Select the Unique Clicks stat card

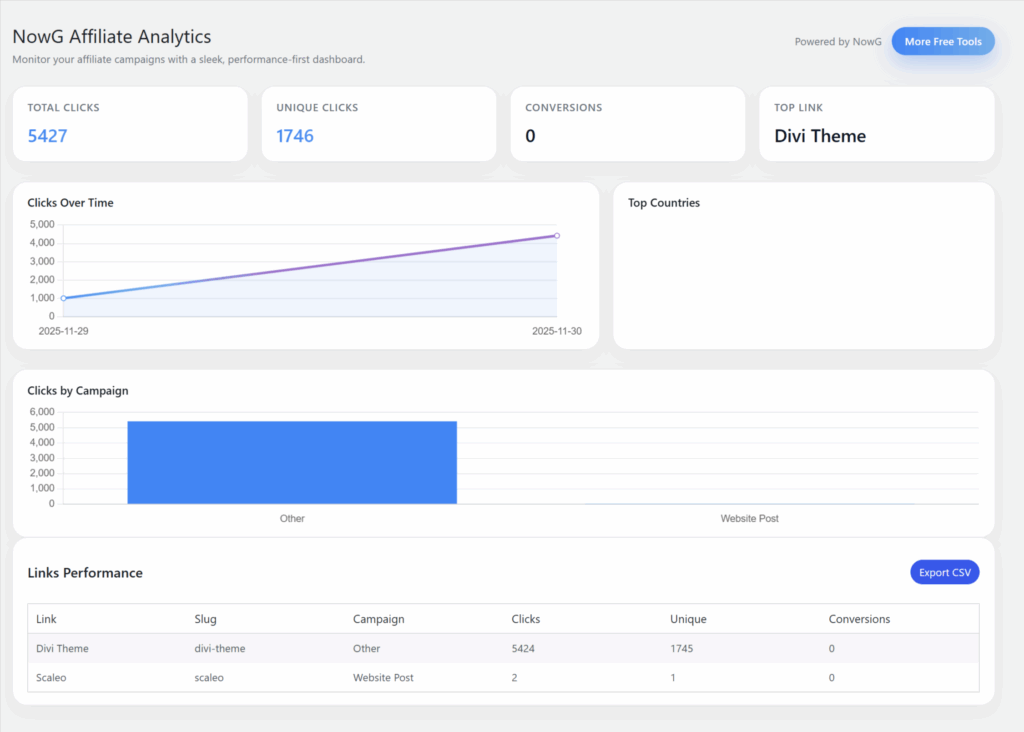click(x=378, y=123)
